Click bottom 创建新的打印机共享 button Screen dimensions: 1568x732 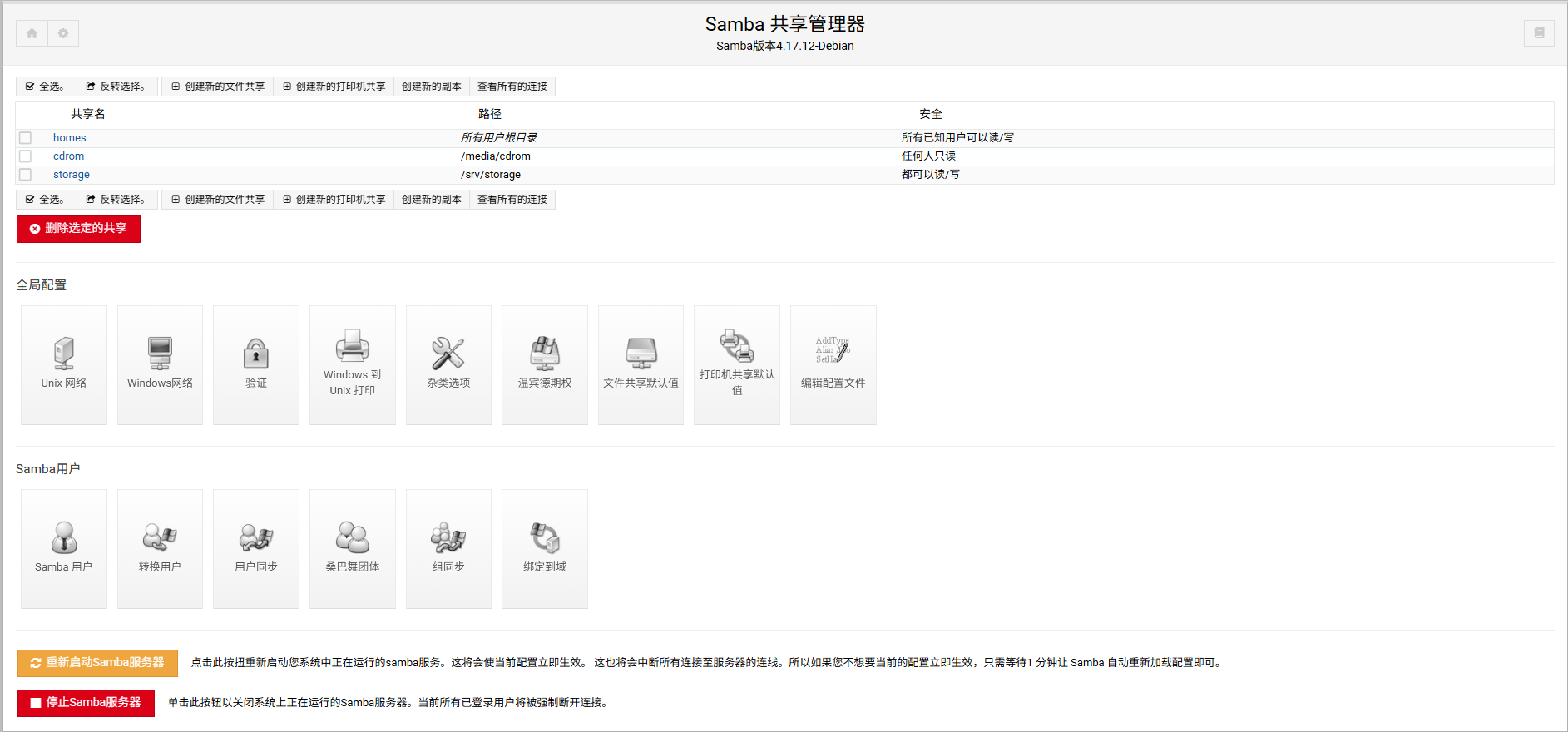pos(334,200)
